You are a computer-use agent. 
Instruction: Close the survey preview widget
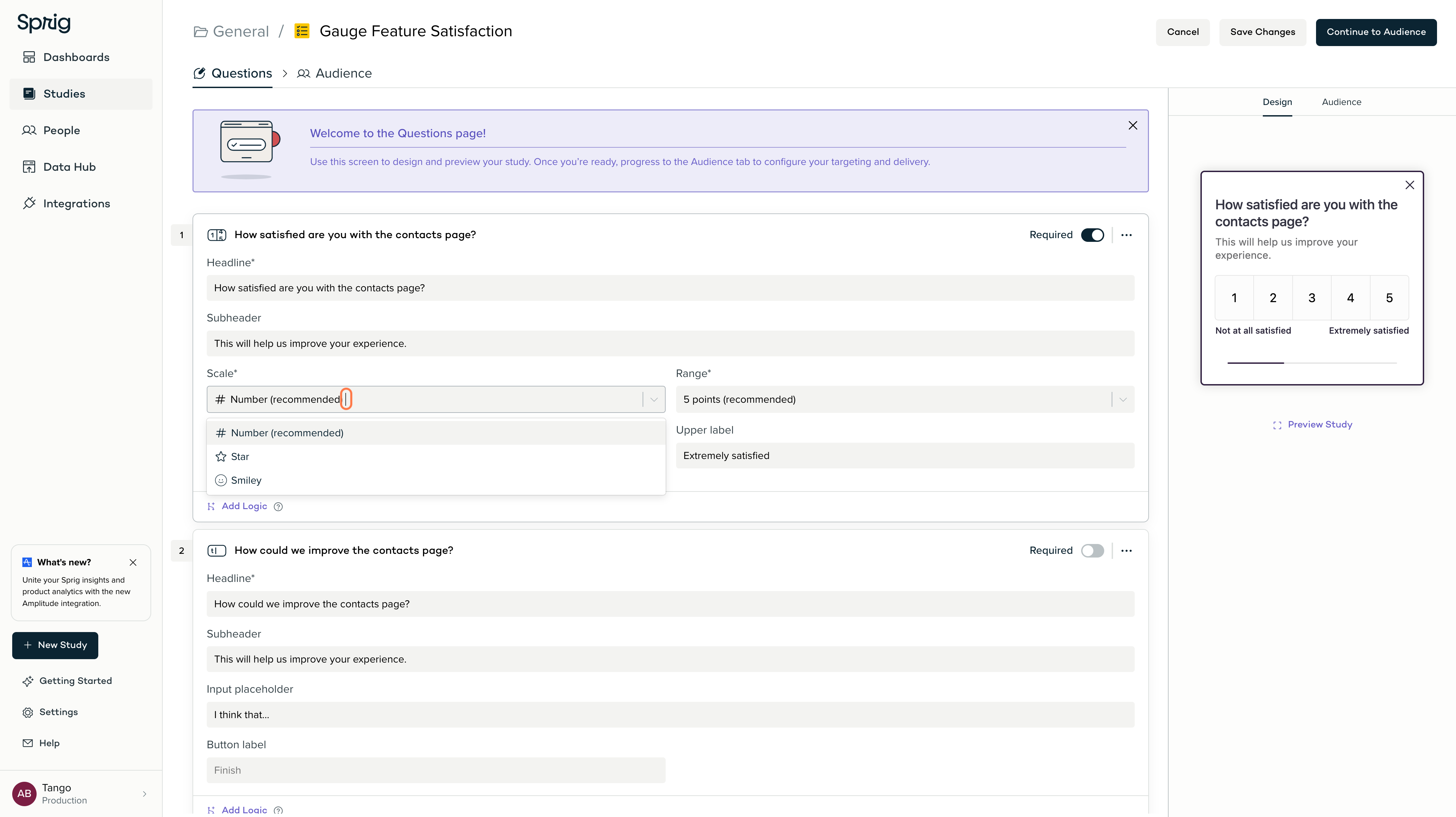click(x=1410, y=185)
